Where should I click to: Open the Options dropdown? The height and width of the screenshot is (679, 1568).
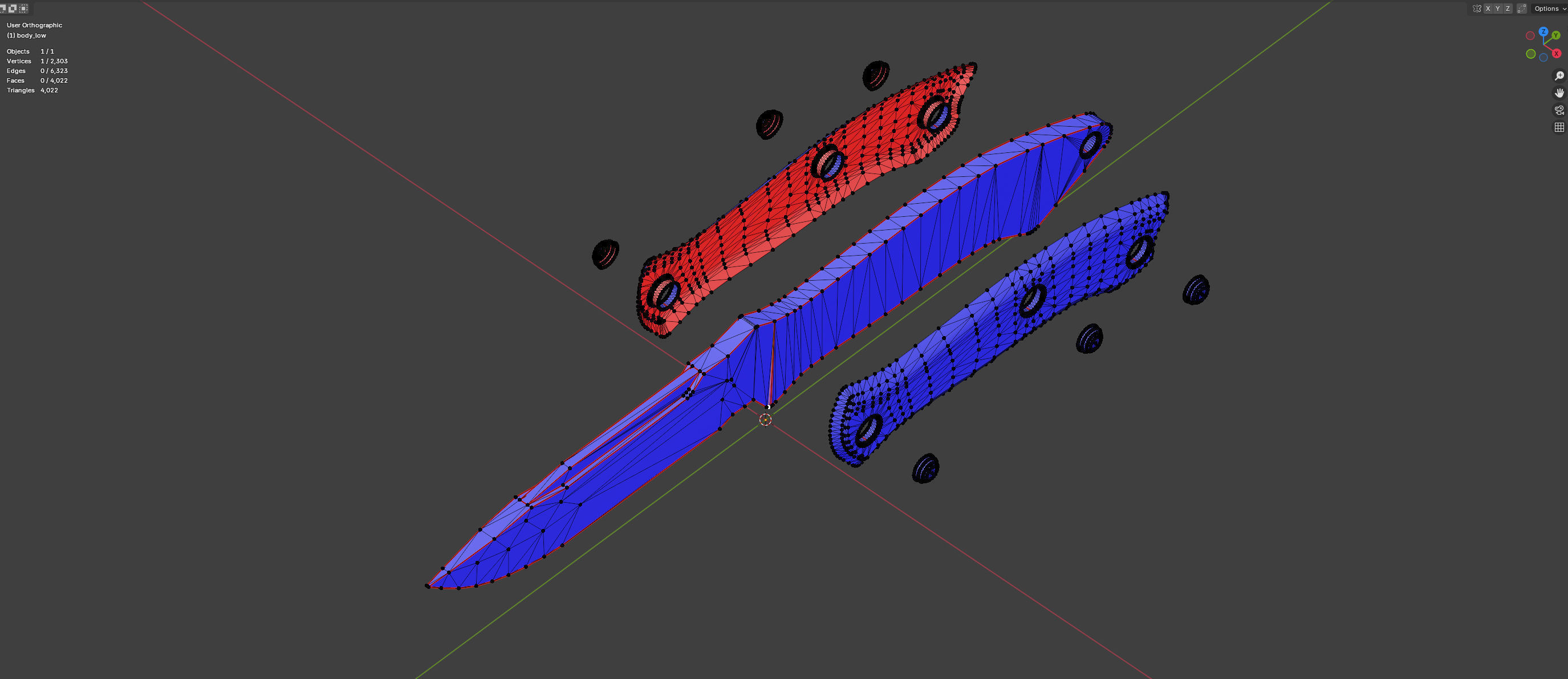coord(1550,9)
